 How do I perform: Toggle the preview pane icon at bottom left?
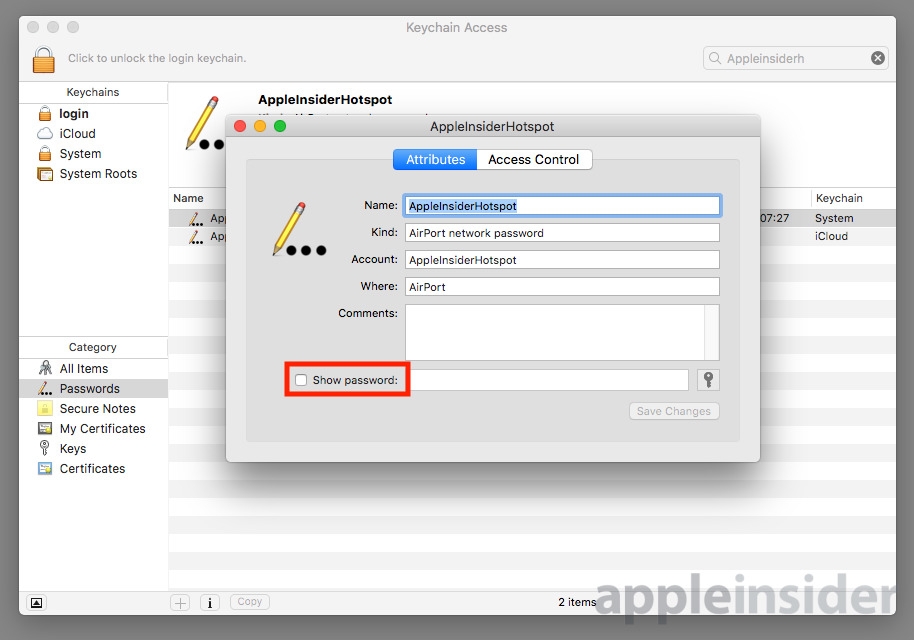point(36,602)
